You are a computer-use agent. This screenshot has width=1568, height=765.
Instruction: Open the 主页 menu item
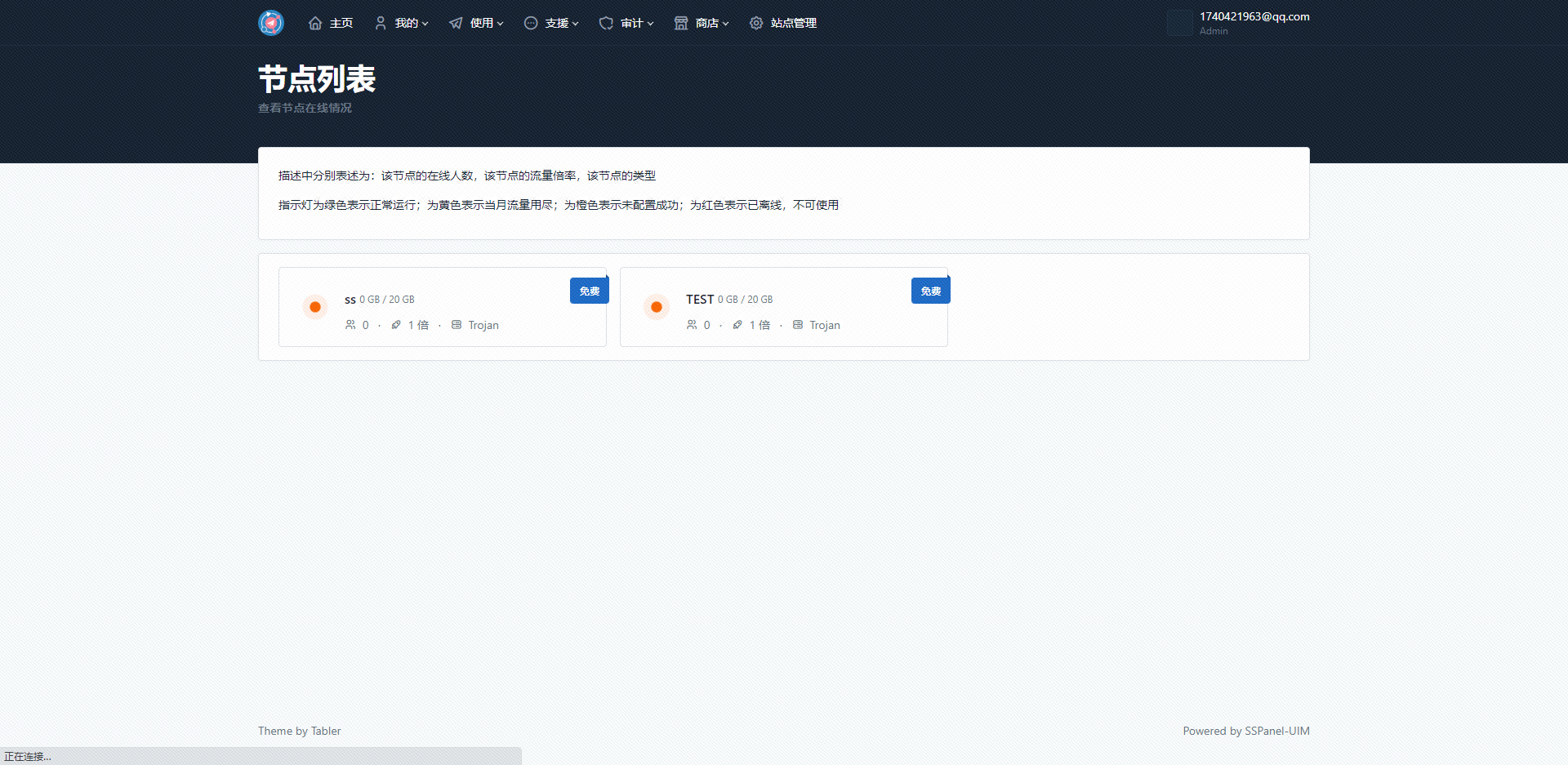pos(340,23)
